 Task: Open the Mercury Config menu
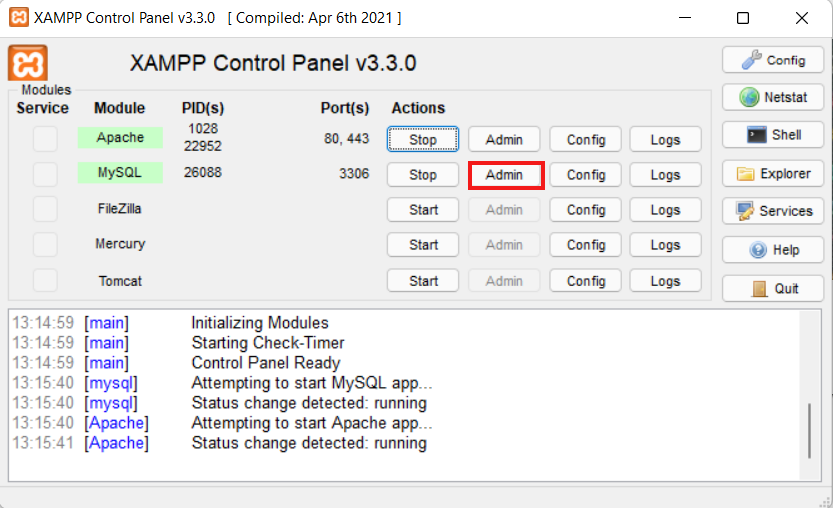(585, 245)
